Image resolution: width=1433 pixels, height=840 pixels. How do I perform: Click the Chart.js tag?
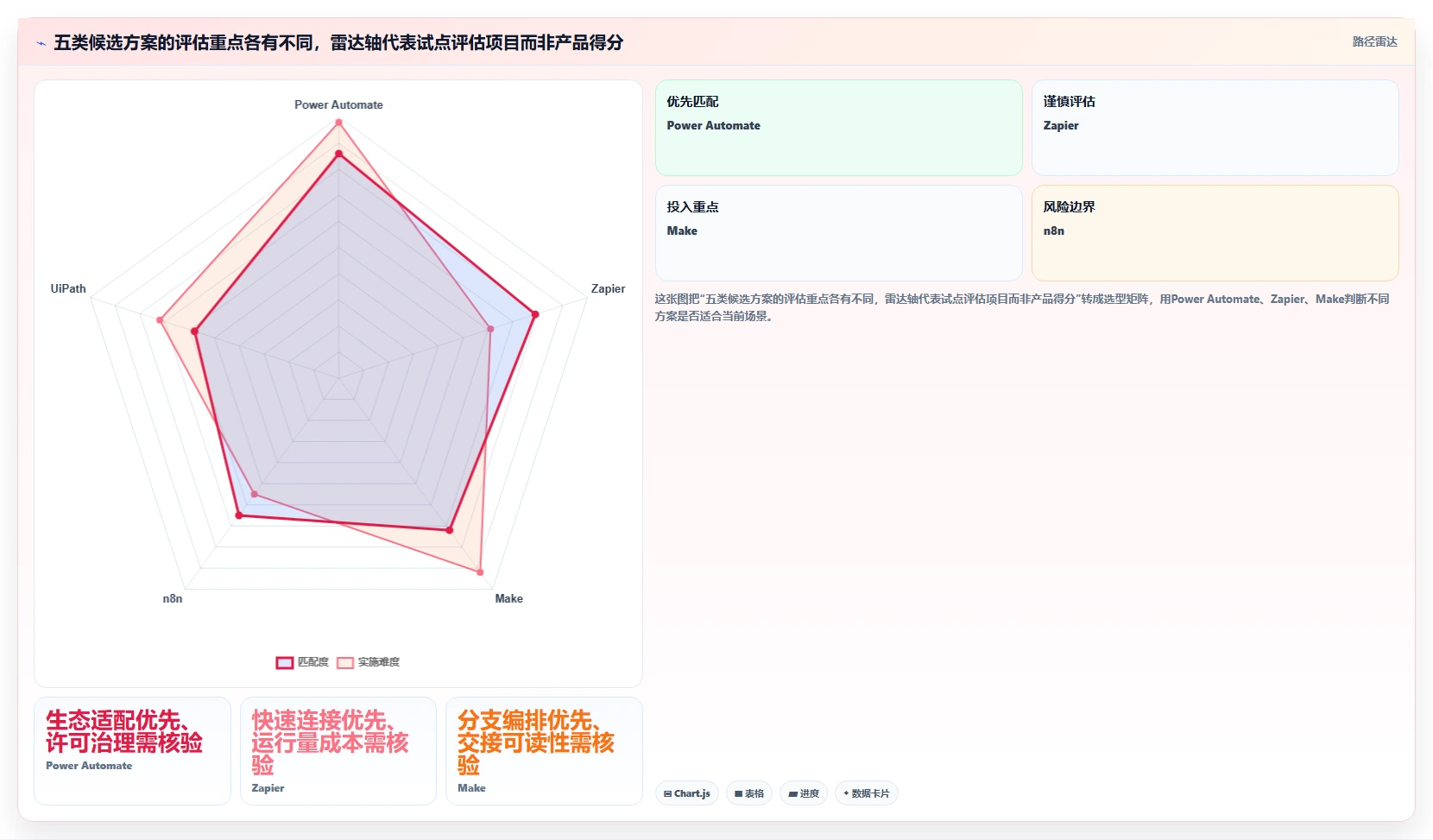(x=687, y=793)
